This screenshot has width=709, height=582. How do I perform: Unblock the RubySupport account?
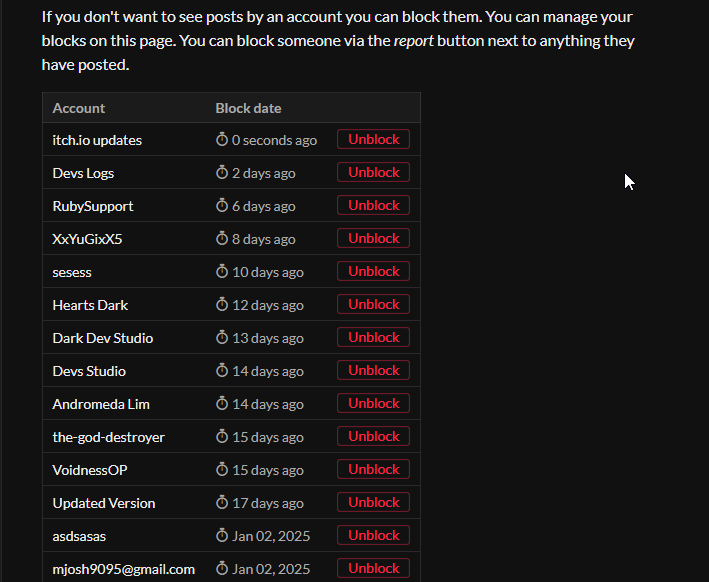(373, 206)
